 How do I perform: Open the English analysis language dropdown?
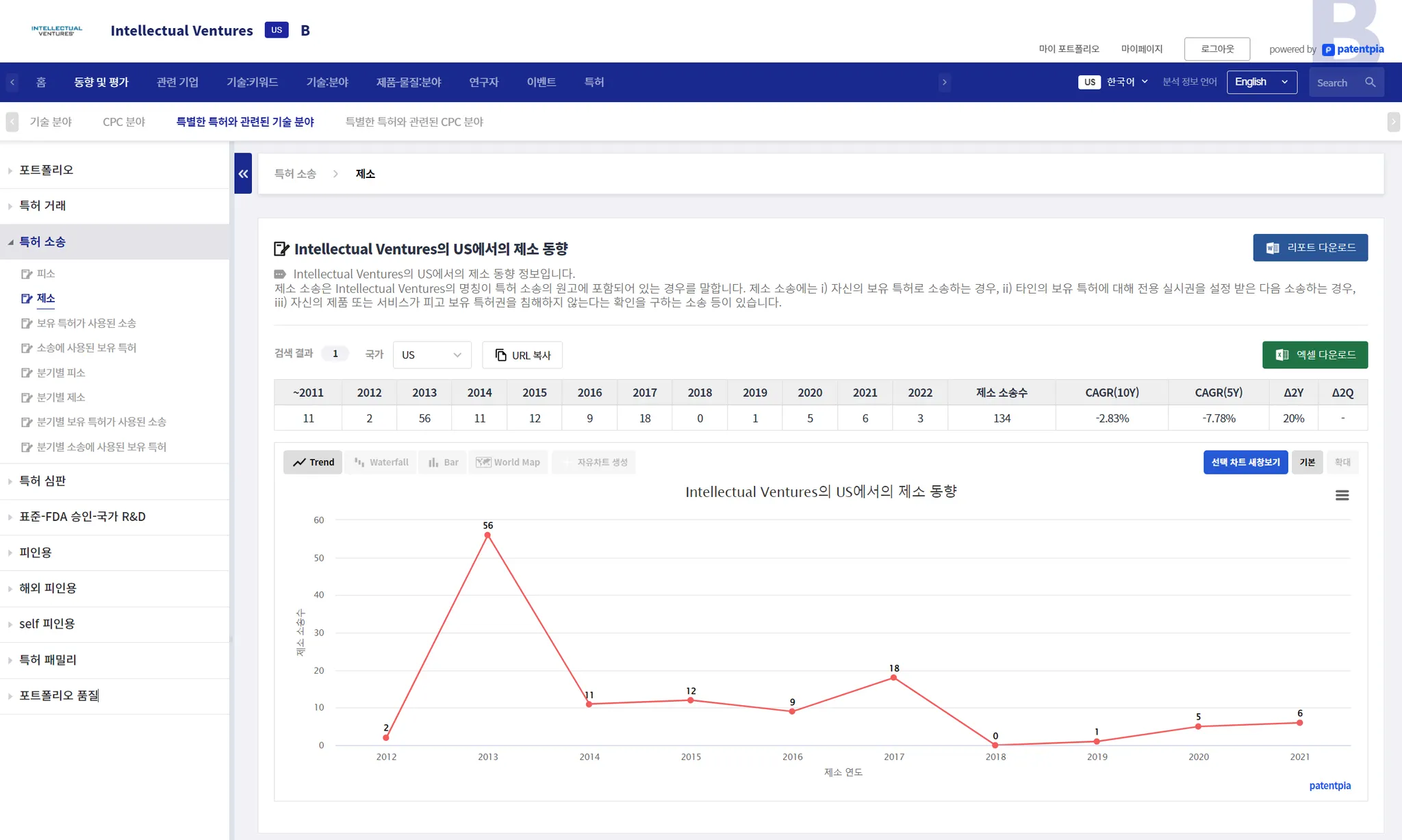point(1261,82)
